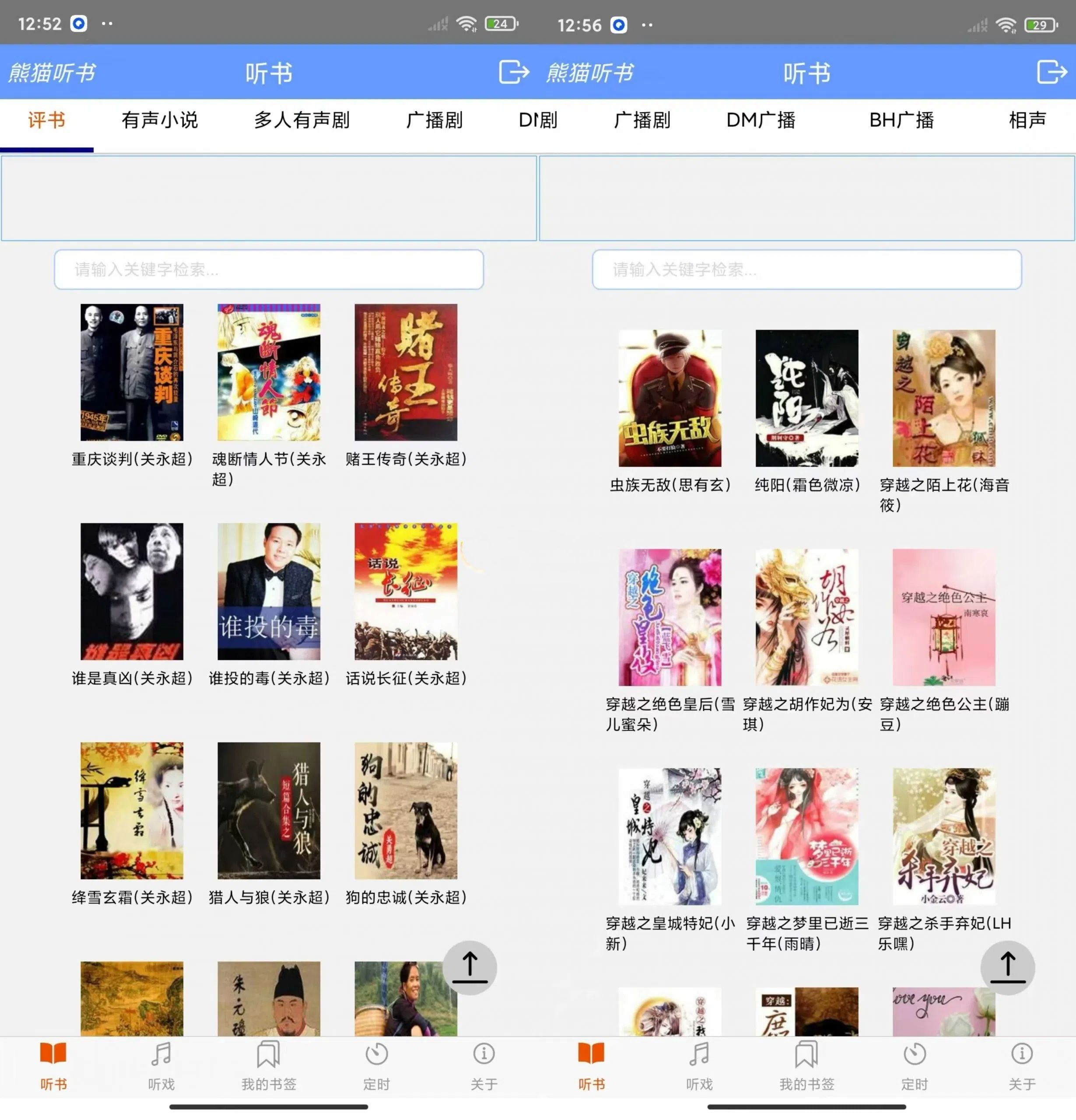The image size is (1076, 1120).
Task: Switch to 有声小说 tab
Action: coord(159,121)
